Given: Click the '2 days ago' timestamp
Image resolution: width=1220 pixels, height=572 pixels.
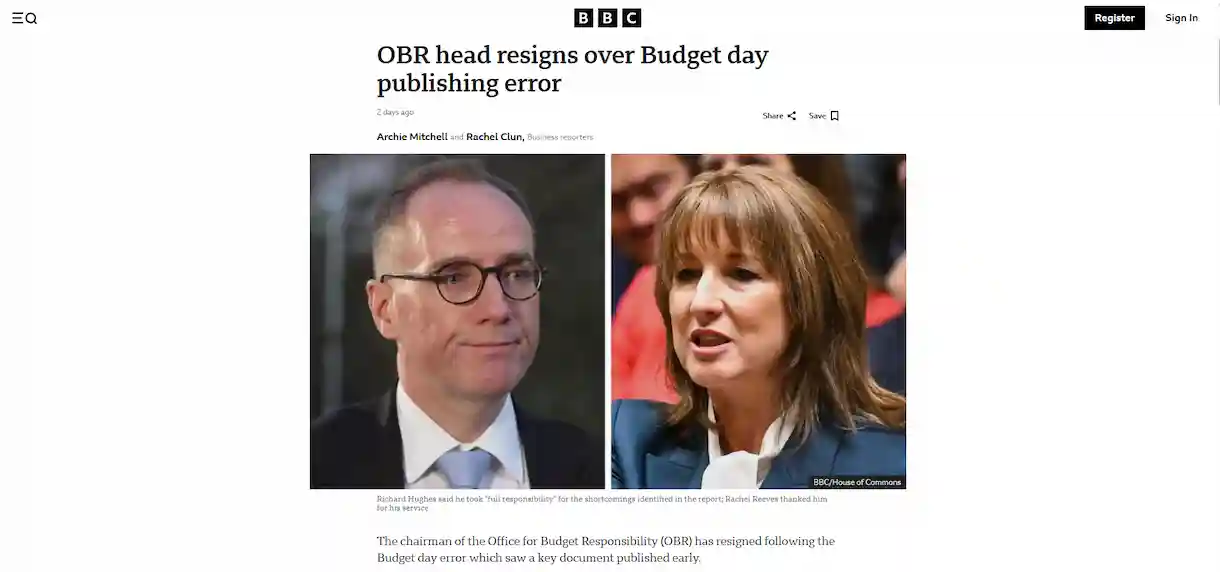Looking at the screenshot, I should (395, 112).
